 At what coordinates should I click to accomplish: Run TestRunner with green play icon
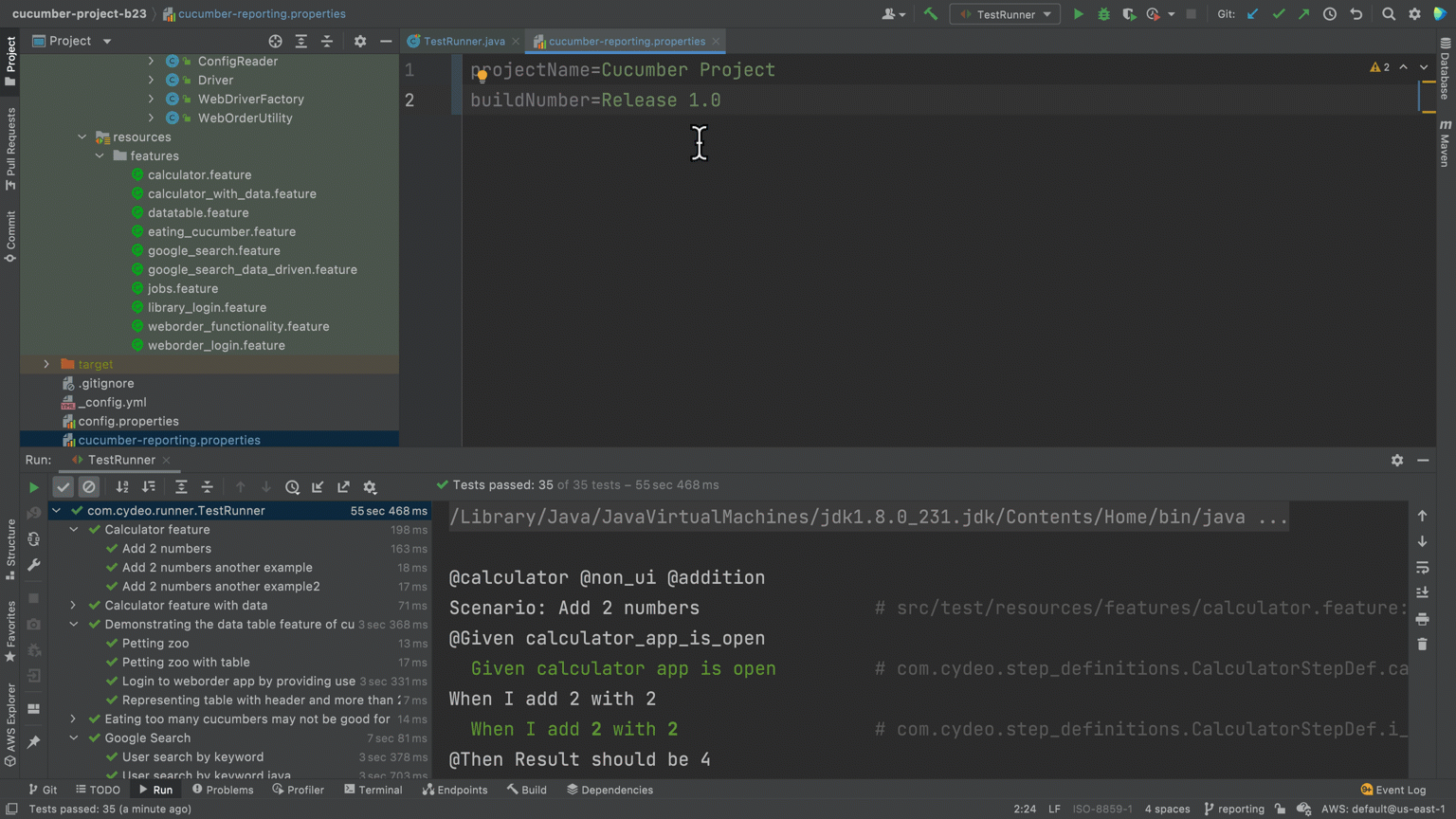pos(1078,14)
